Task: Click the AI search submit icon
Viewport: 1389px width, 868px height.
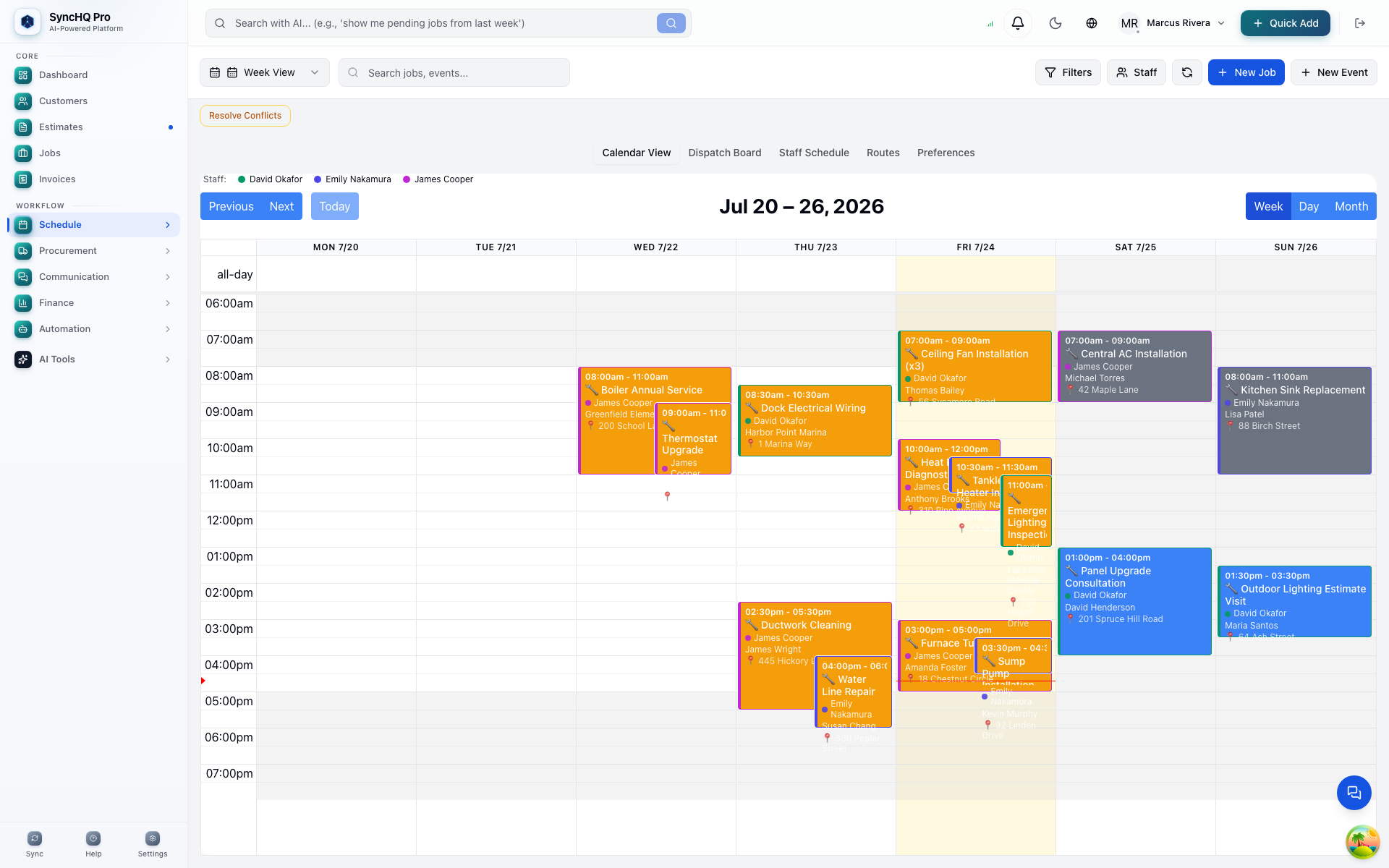Action: pyautogui.click(x=671, y=23)
